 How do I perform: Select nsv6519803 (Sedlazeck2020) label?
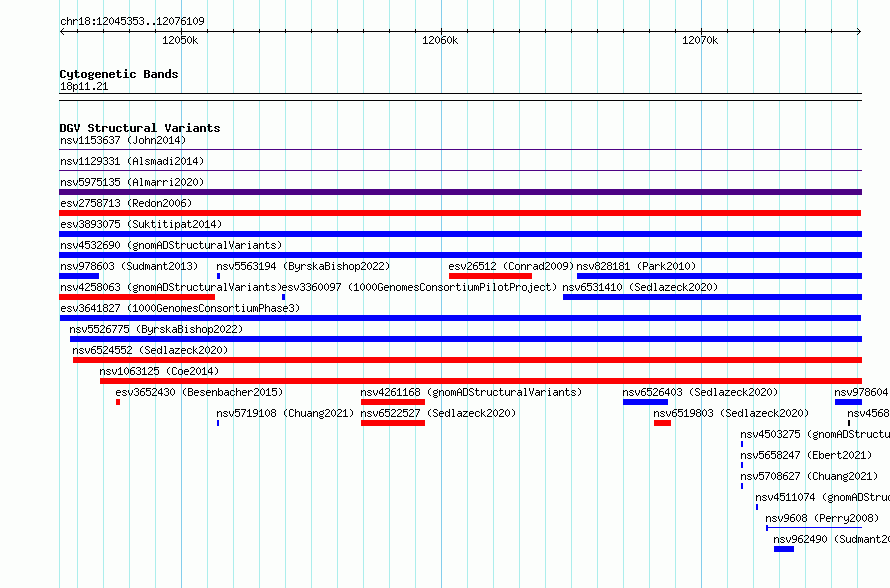732,413
